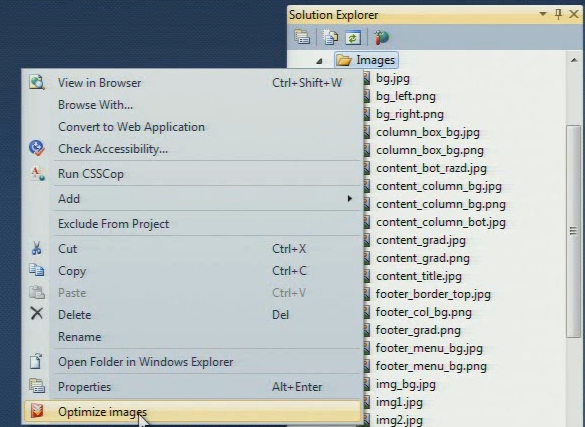
Task: Toggle the auto-hide pin on Solution Explorer
Action: coord(559,15)
